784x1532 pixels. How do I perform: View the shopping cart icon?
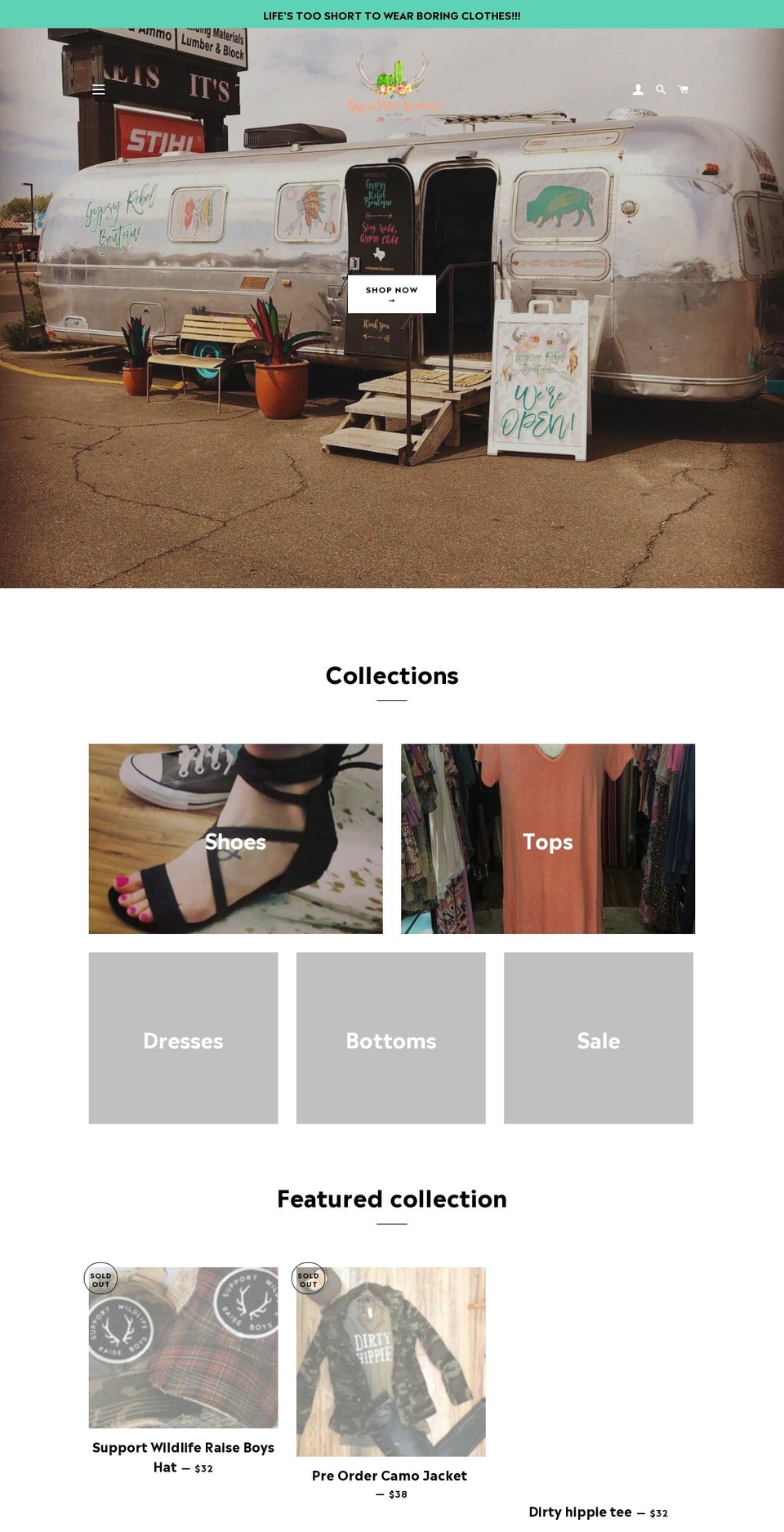click(684, 90)
